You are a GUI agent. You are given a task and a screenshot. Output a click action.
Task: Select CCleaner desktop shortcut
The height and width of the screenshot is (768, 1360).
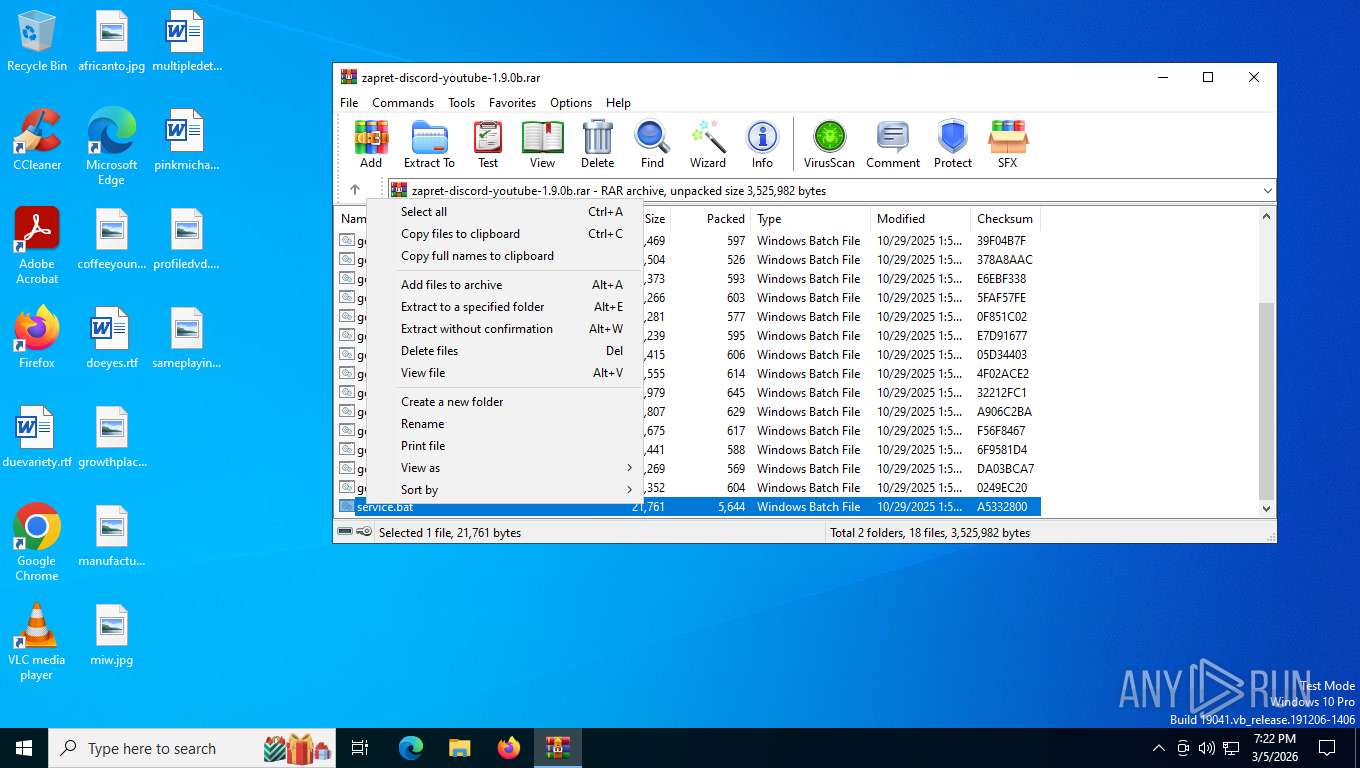point(37,140)
